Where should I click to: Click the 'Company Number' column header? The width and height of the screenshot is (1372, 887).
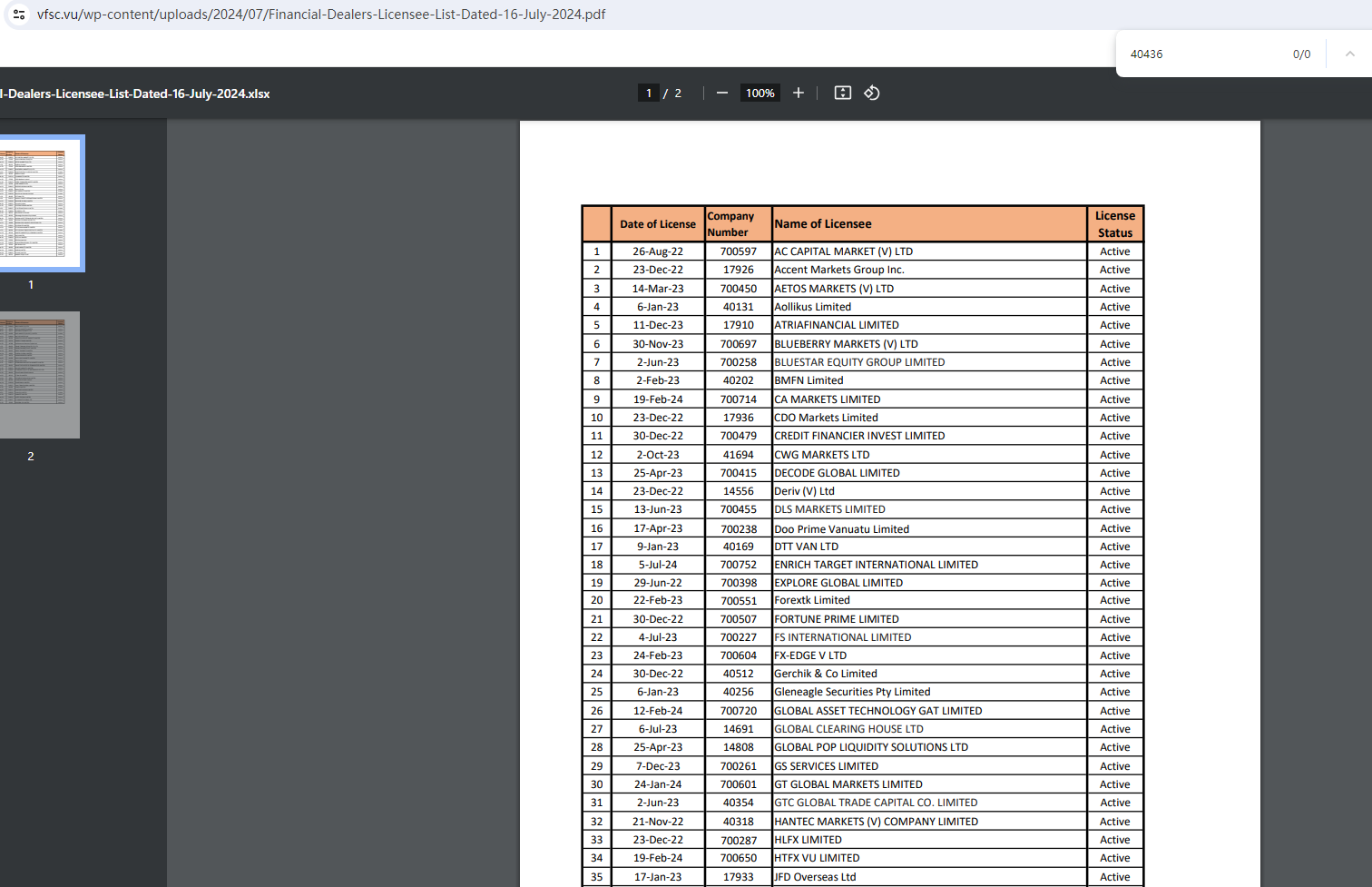click(x=731, y=223)
